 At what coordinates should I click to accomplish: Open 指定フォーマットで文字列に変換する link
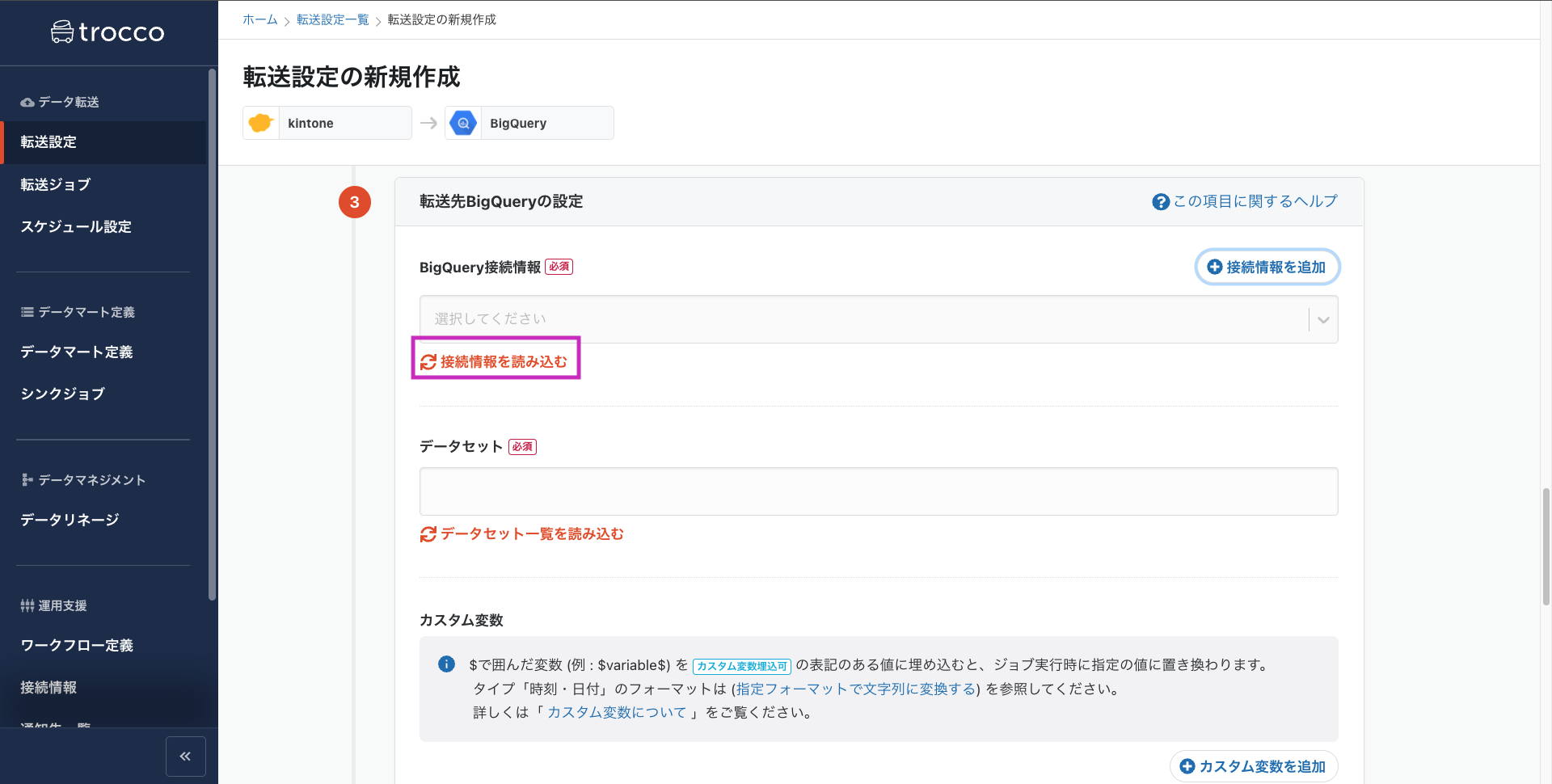856,689
